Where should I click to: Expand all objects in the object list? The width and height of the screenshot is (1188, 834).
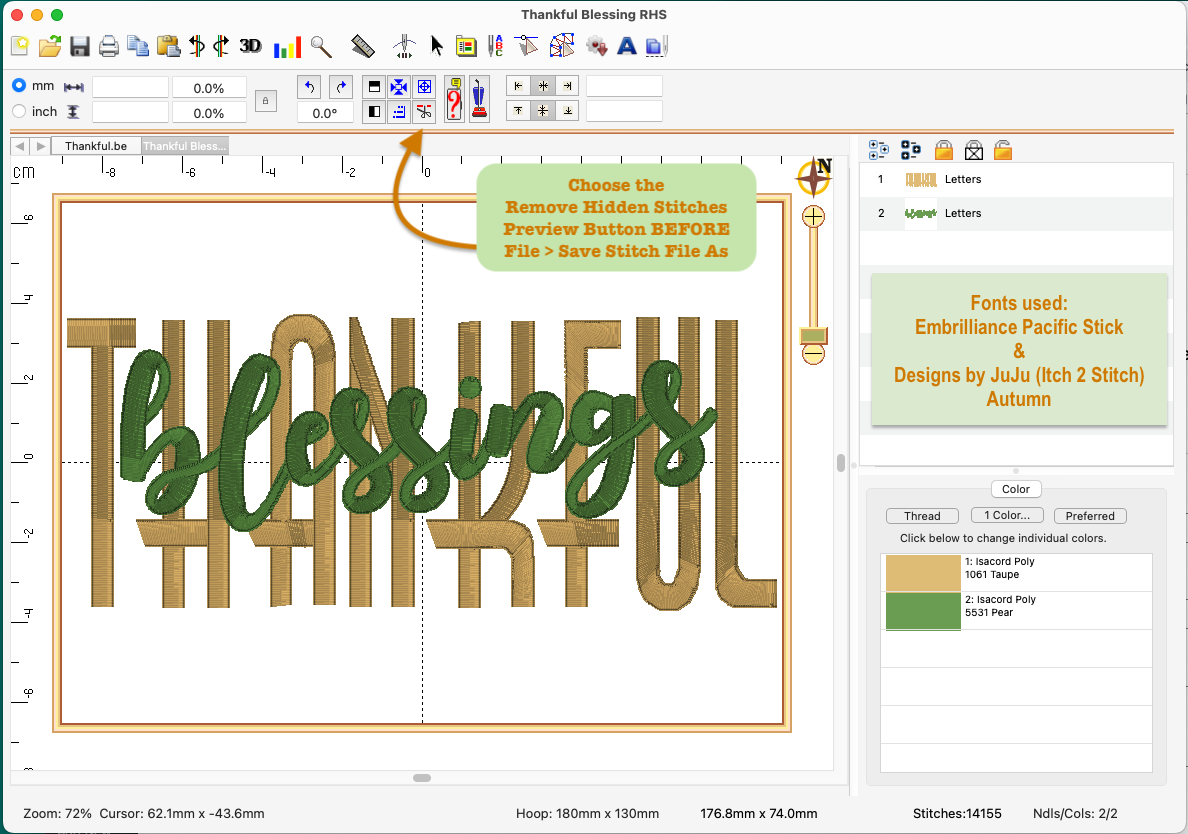[x=879, y=150]
